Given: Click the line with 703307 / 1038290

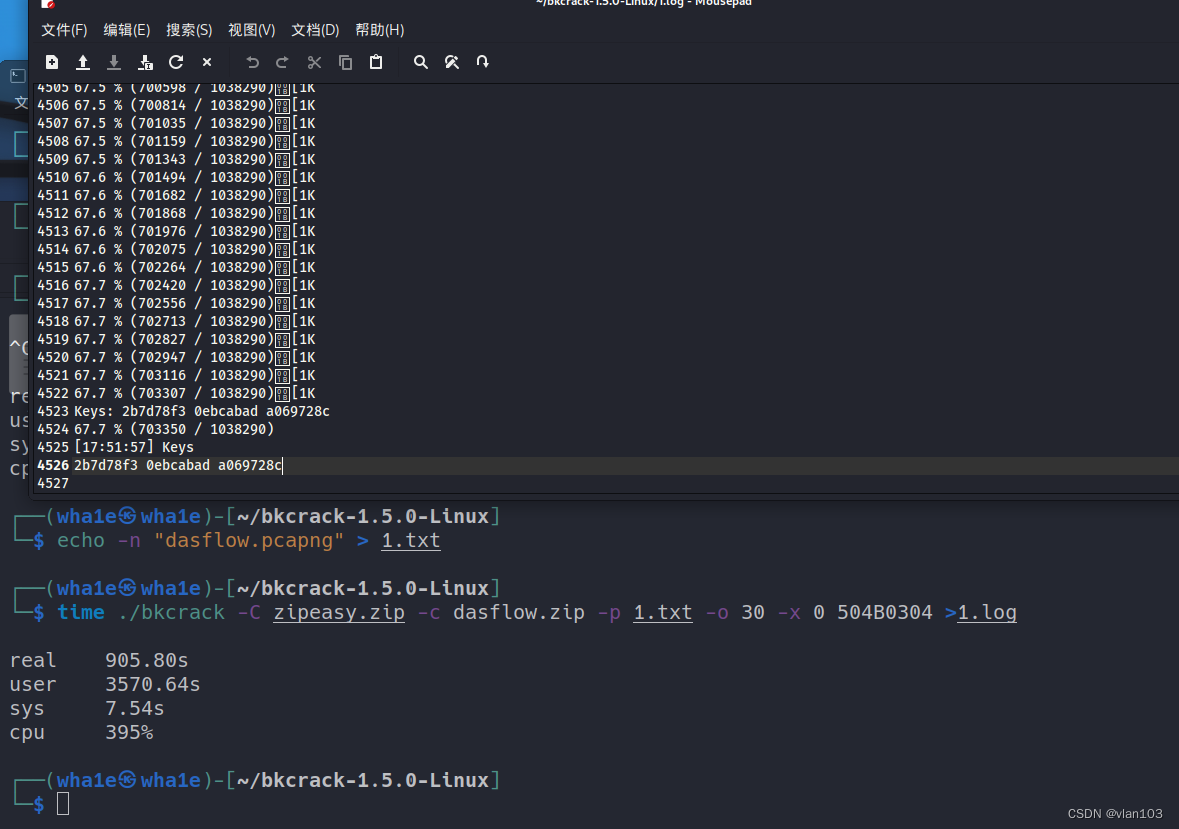Looking at the screenshot, I should click(194, 393).
